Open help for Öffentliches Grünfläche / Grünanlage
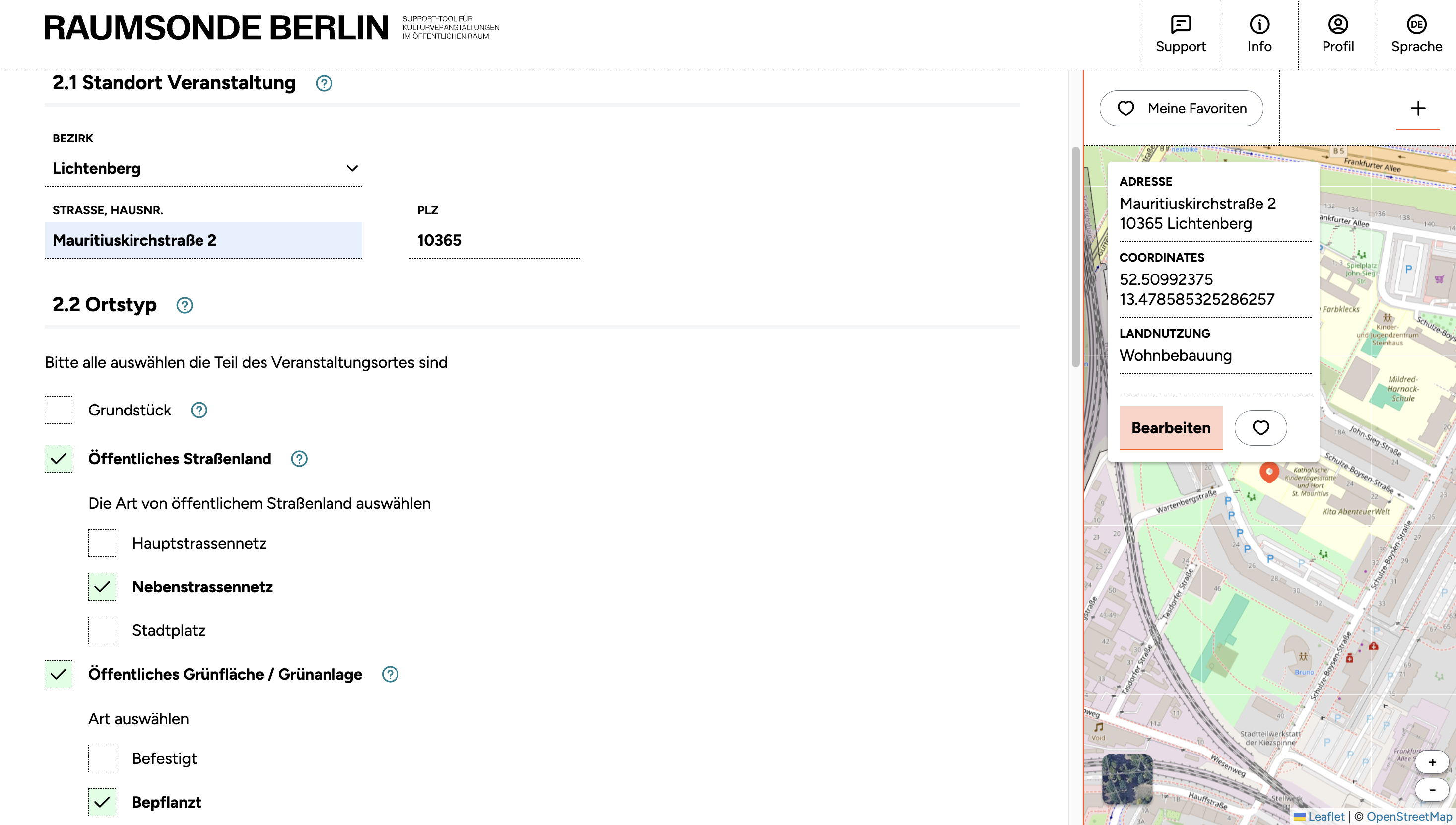Image resolution: width=1456 pixels, height=825 pixels. point(390,674)
